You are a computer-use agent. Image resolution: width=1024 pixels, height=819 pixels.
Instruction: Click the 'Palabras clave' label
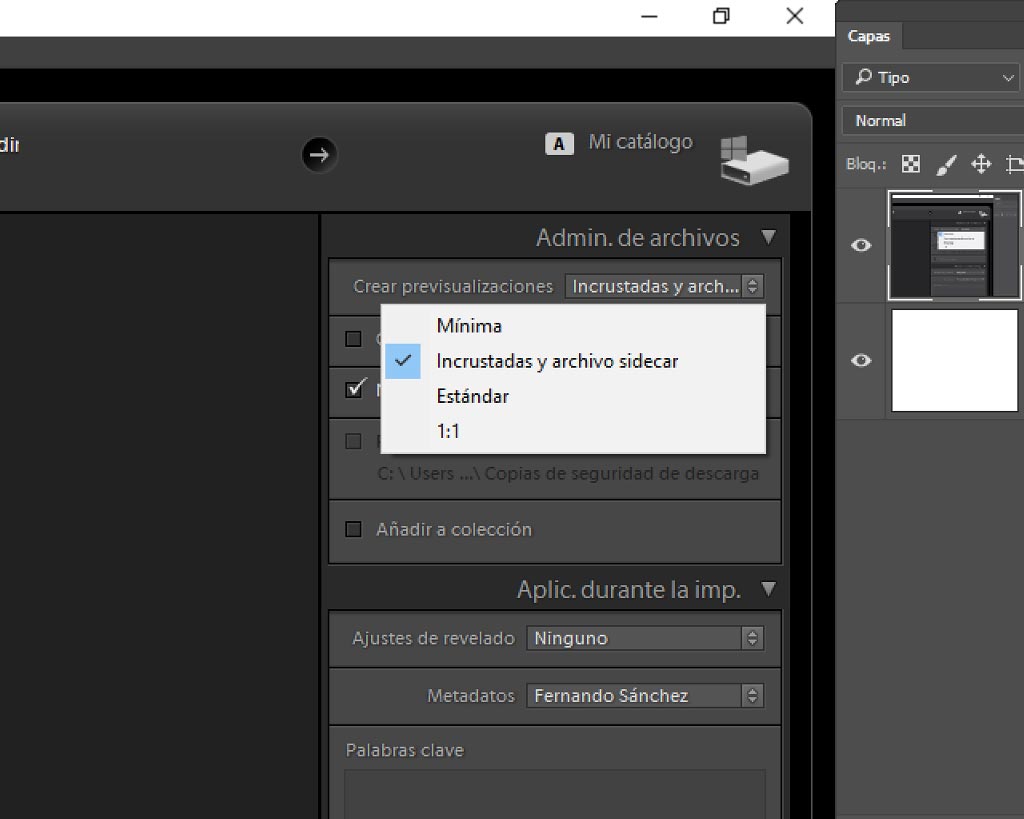click(x=404, y=750)
